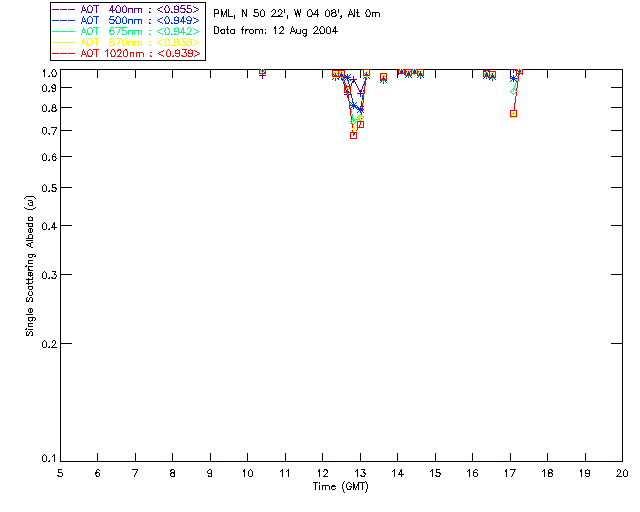This screenshot has width=640, height=512.
Task: Click the 0.1 y-axis tick label
Action: click(x=49, y=459)
